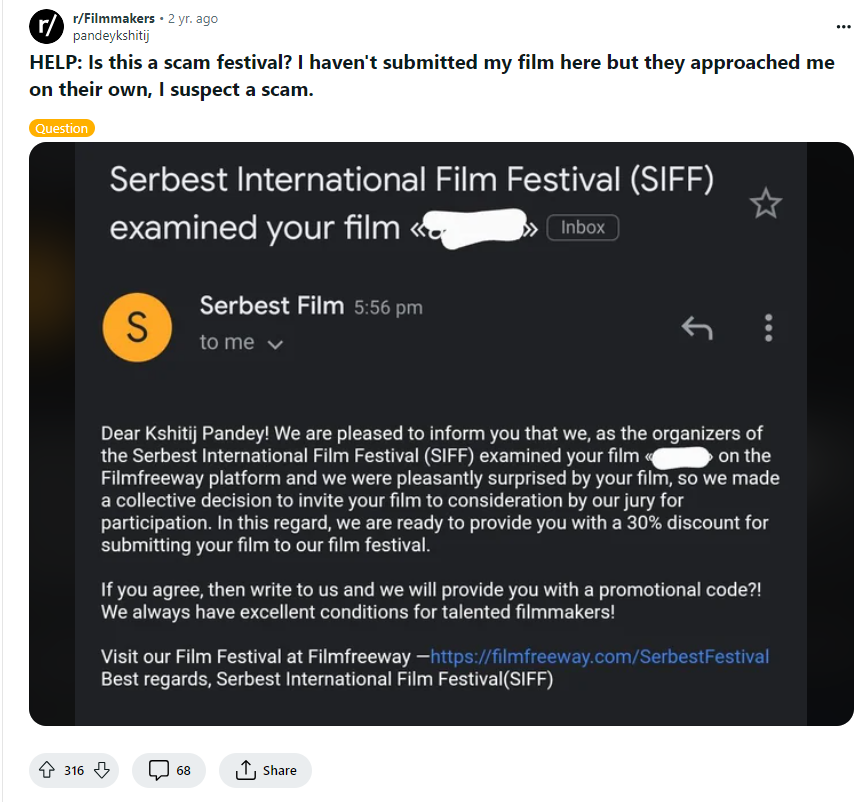Open the email's vertical three-dot menu
The width and height of the screenshot is (864, 802).
768,327
